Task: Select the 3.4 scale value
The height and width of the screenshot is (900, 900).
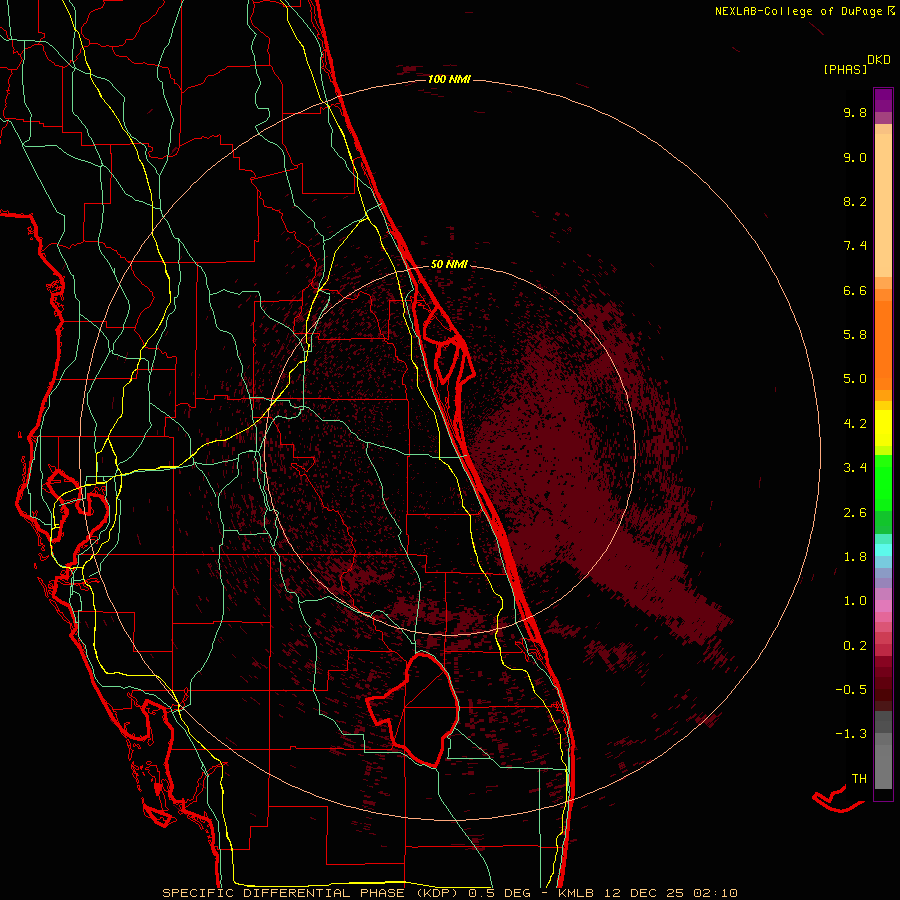Action: [x=855, y=468]
